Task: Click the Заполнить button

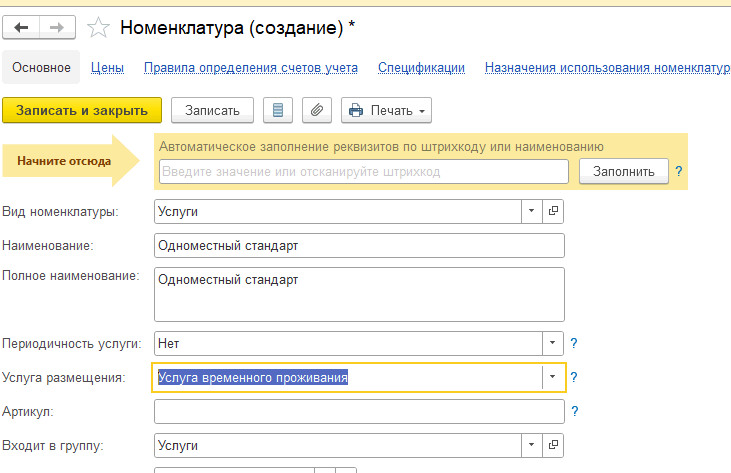Action: pyautogui.click(x=624, y=171)
